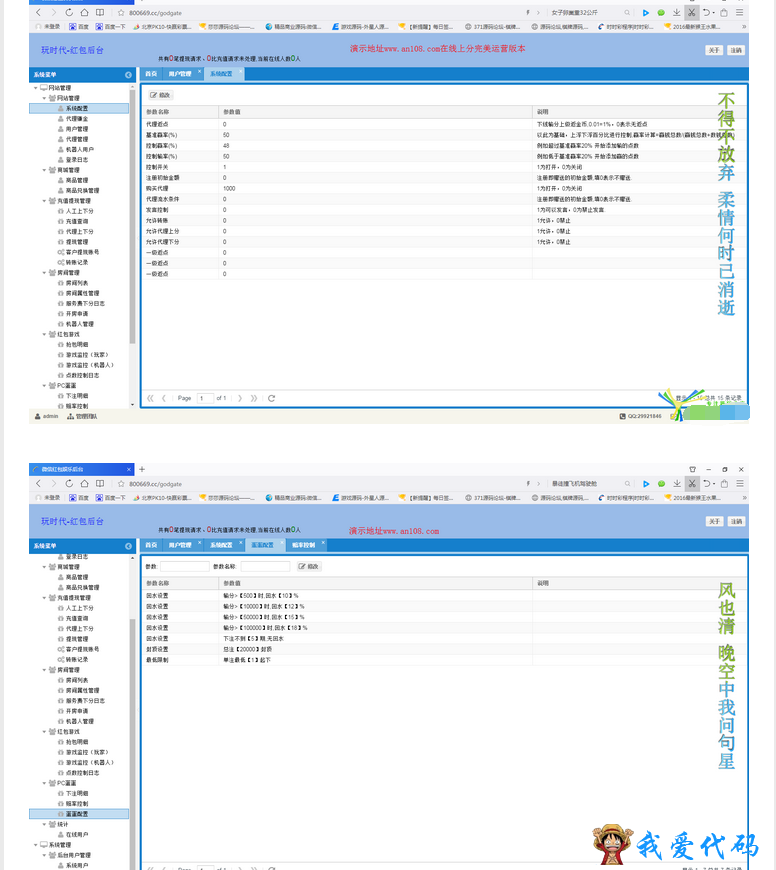Click the back arrow in the upper browser toolbar
This screenshot has width=776, height=870.
[x=38, y=12]
